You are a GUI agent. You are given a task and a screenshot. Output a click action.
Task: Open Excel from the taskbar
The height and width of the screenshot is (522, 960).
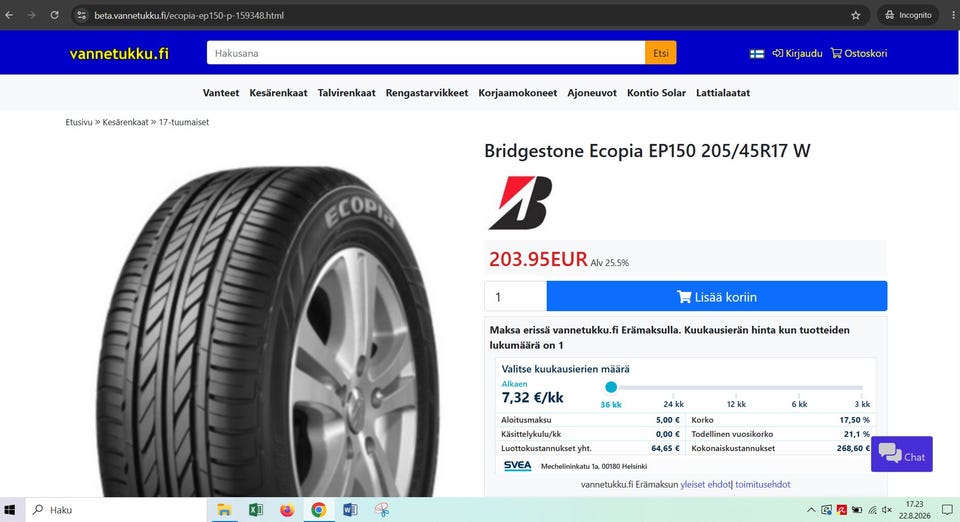pos(255,510)
